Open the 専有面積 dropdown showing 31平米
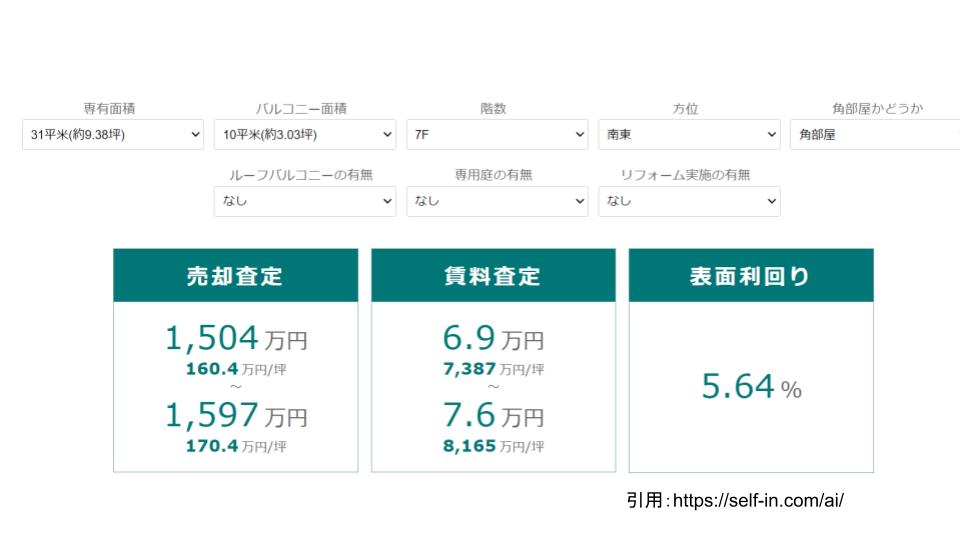960x540 pixels. point(113,134)
